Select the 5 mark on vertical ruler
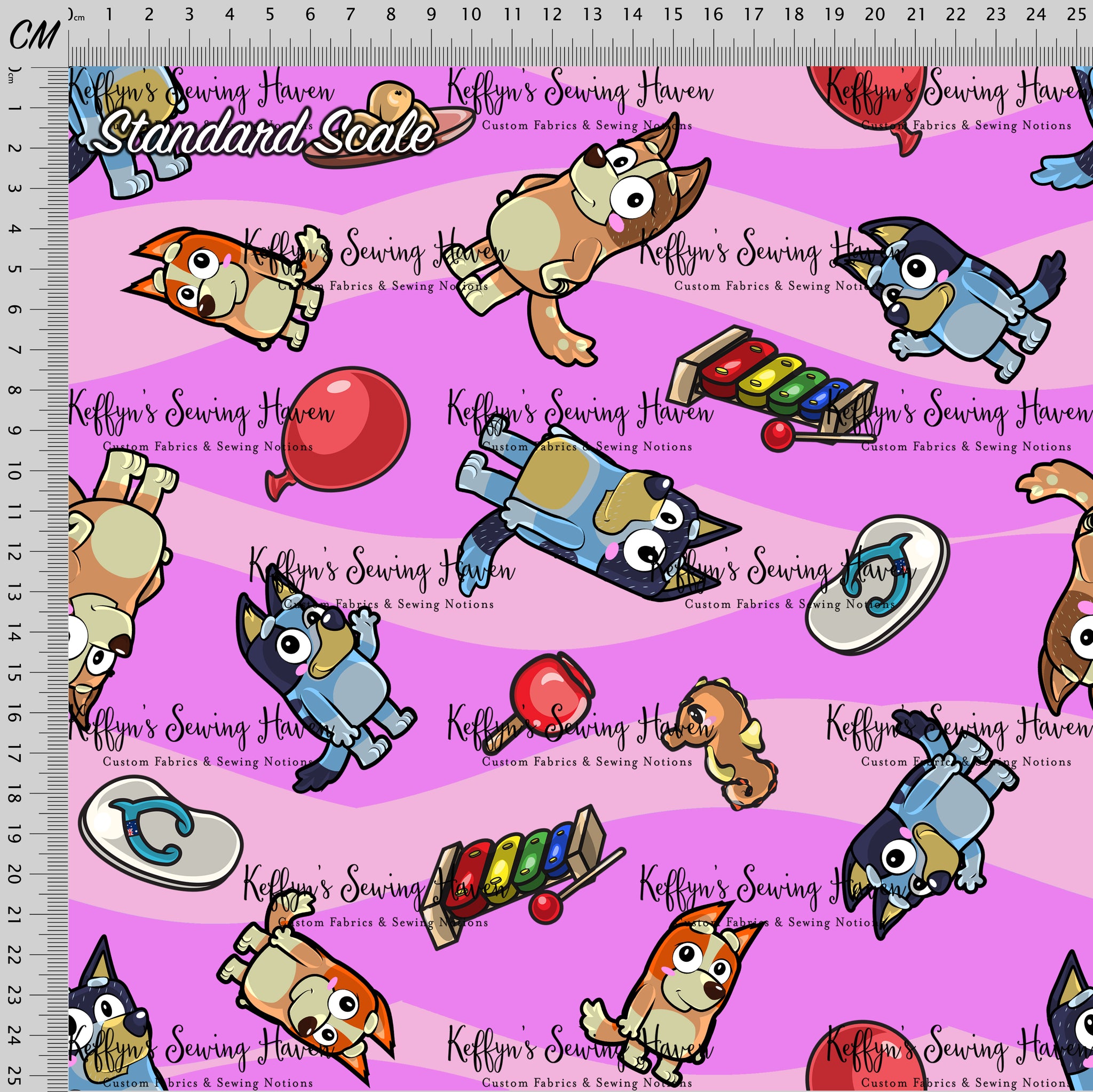The width and height of the screenshot is (1093, 1092). pyautogui.click(x=15, y=269)
